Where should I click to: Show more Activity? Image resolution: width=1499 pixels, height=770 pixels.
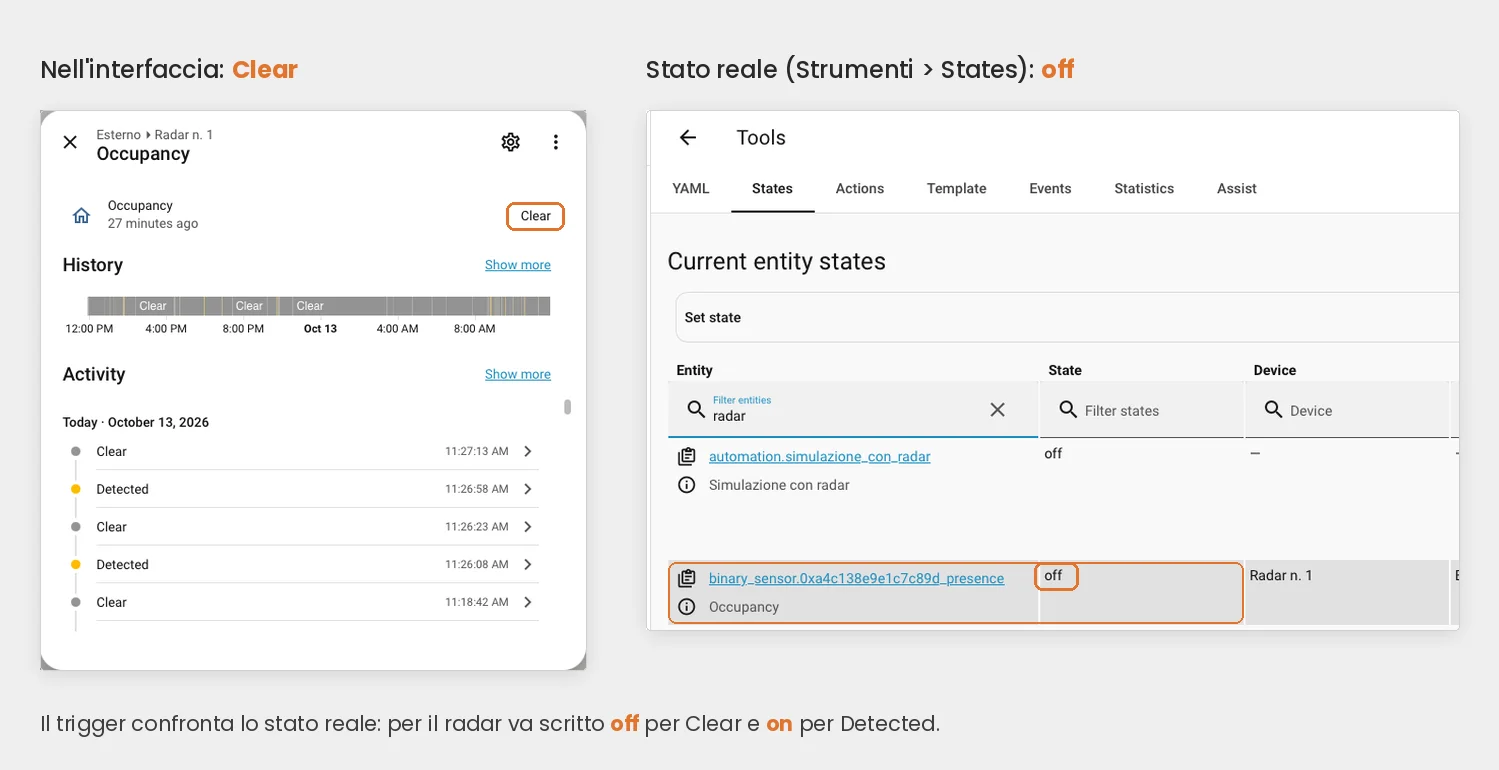(x=518, y=374)
